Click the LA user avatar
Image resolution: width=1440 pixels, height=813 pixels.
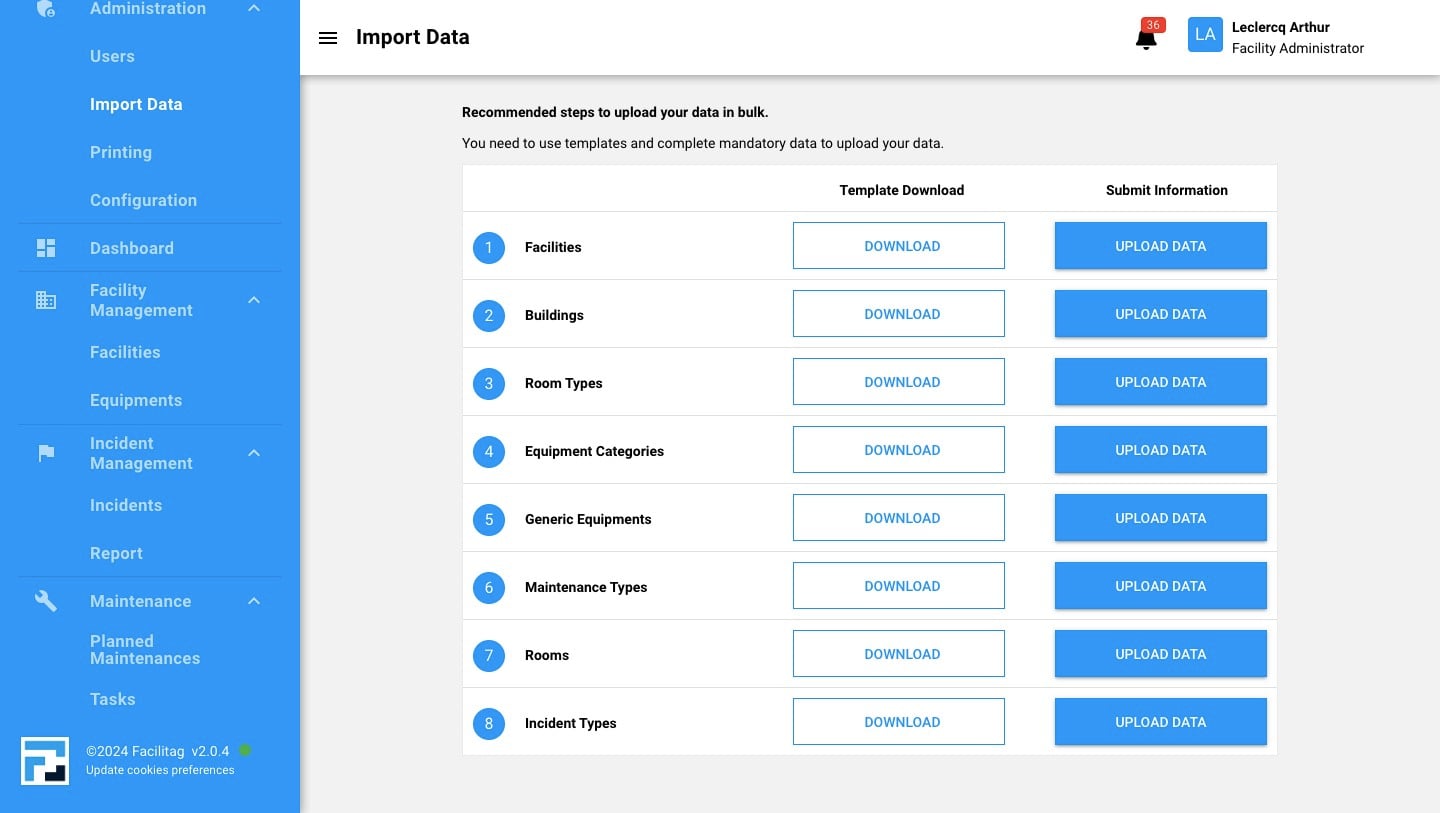pyautogui.click(x=1205, y=34)
